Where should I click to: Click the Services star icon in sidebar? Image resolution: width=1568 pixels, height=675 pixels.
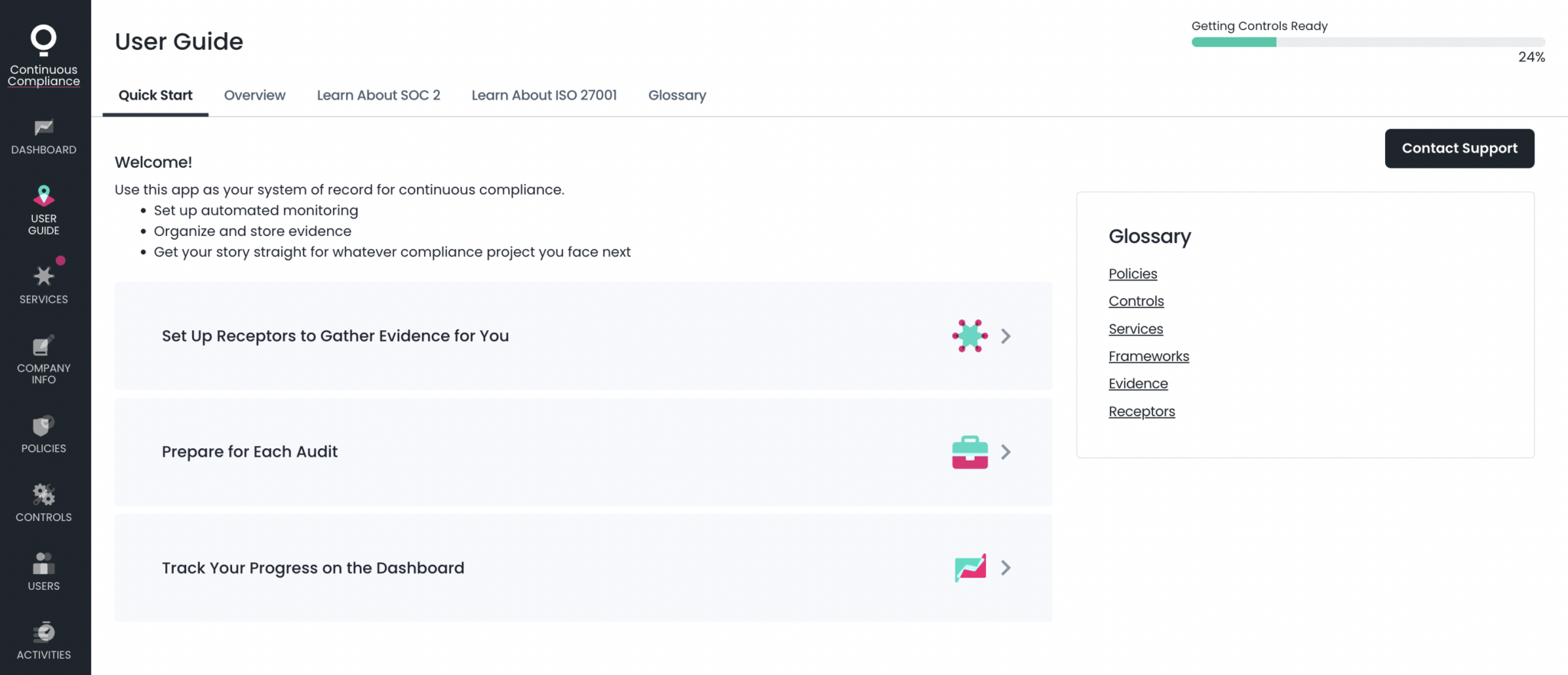[x=44, y=277]
